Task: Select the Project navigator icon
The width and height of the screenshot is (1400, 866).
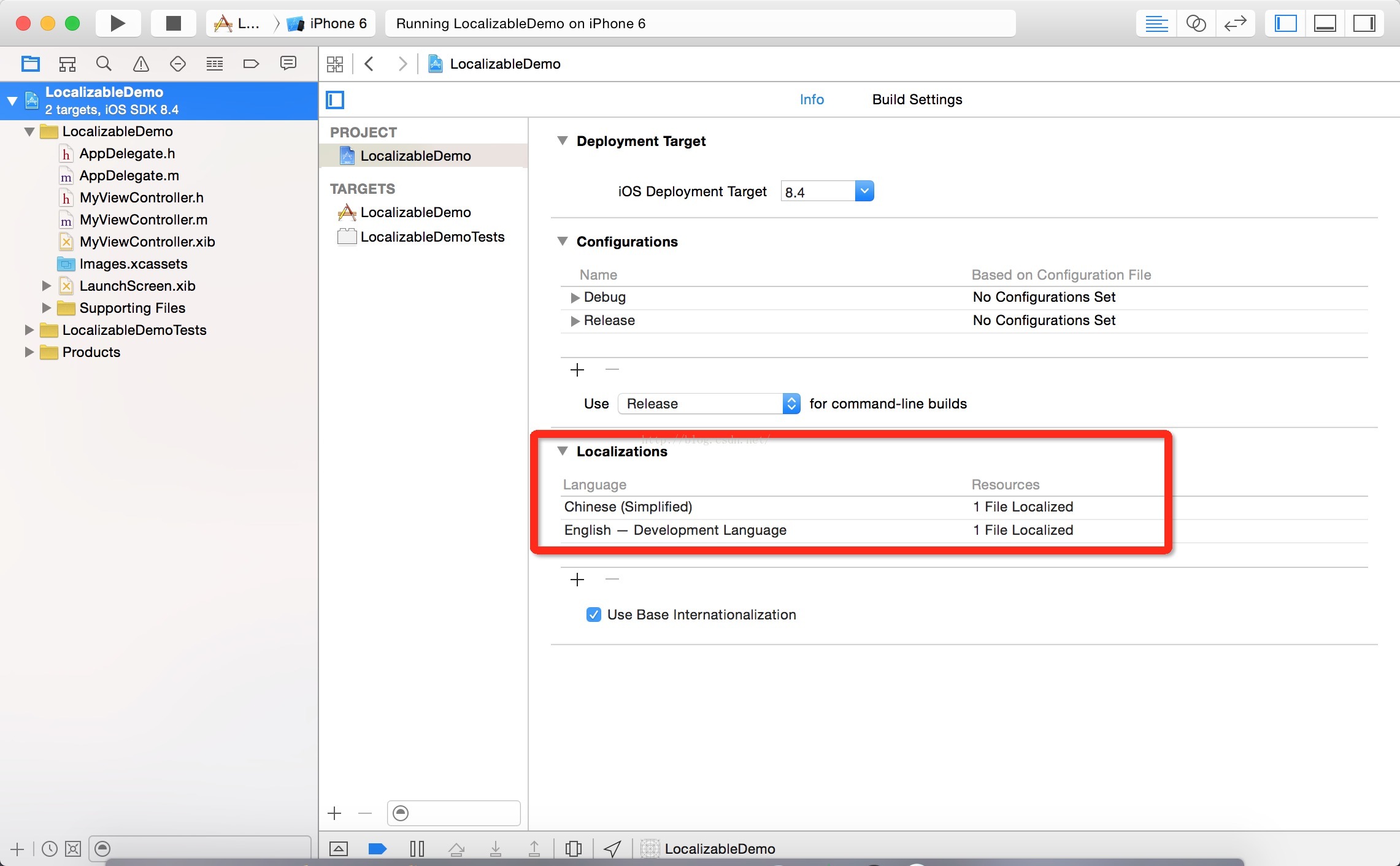Action: 31,63
